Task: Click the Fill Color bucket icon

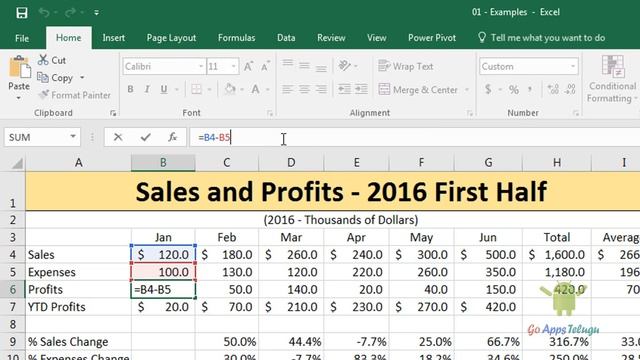Action: 230,89
